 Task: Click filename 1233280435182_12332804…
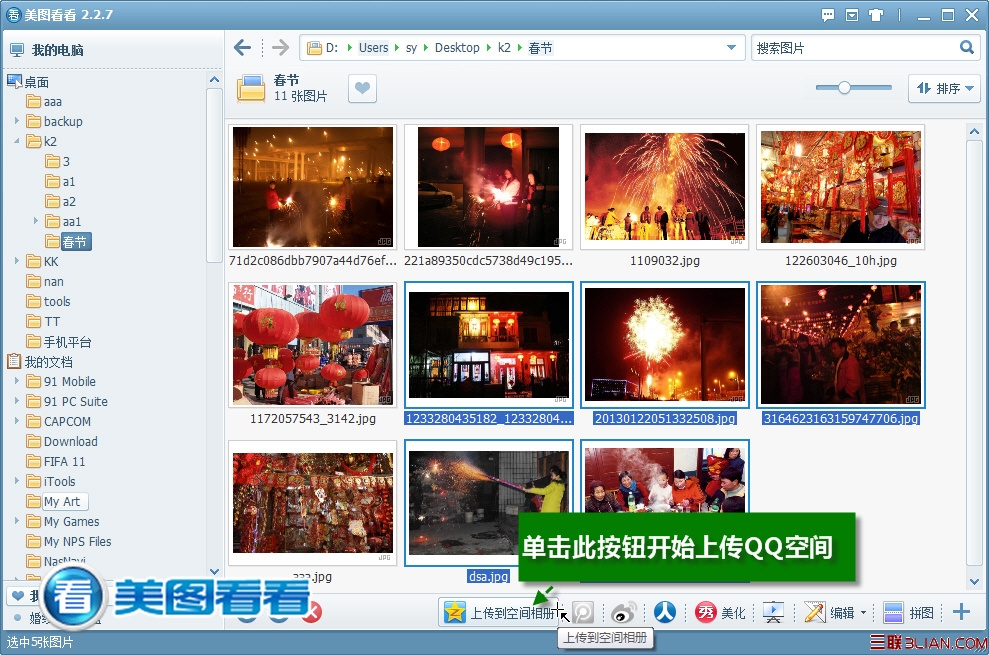click(x=489, y=418)
